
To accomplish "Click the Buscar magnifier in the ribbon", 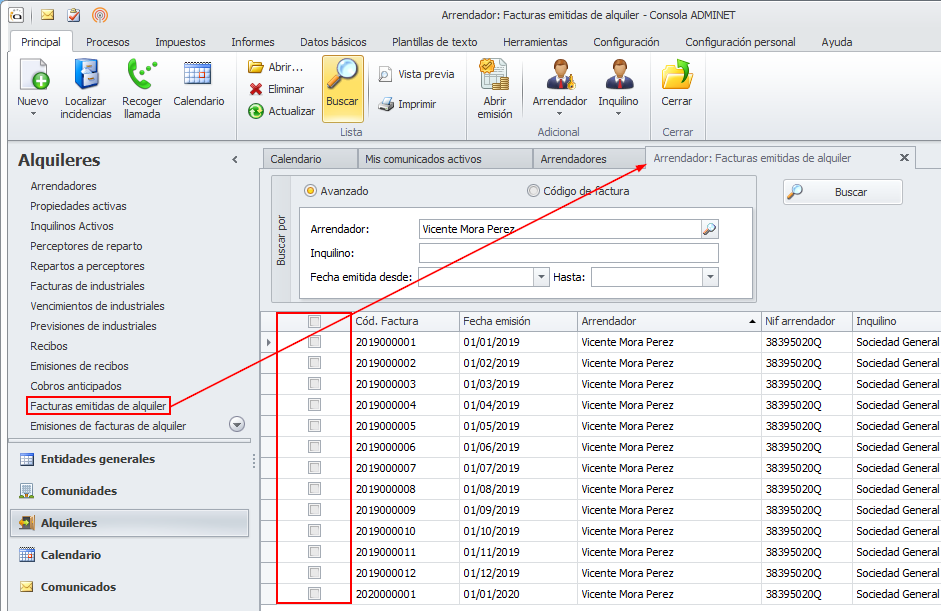I will pos(342,75).
